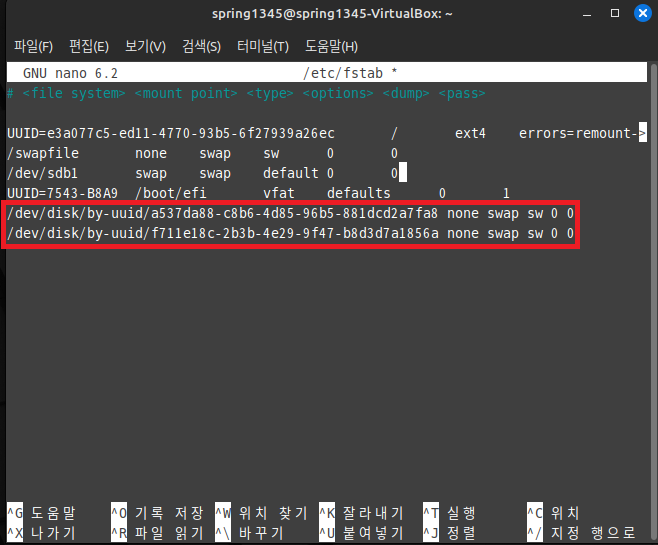Click the line-continuation '>' marker
Image resolution: width=658 pixels, height=545 pixels.
(x=642, y=133)
